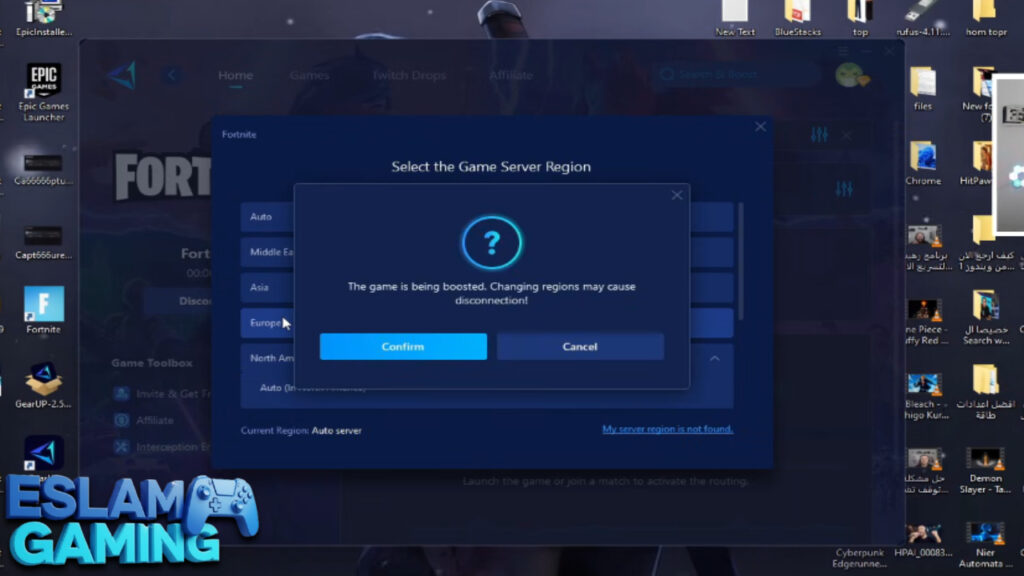
Task: Open Fortnite desktop shortcut
Action: (43, 310)
